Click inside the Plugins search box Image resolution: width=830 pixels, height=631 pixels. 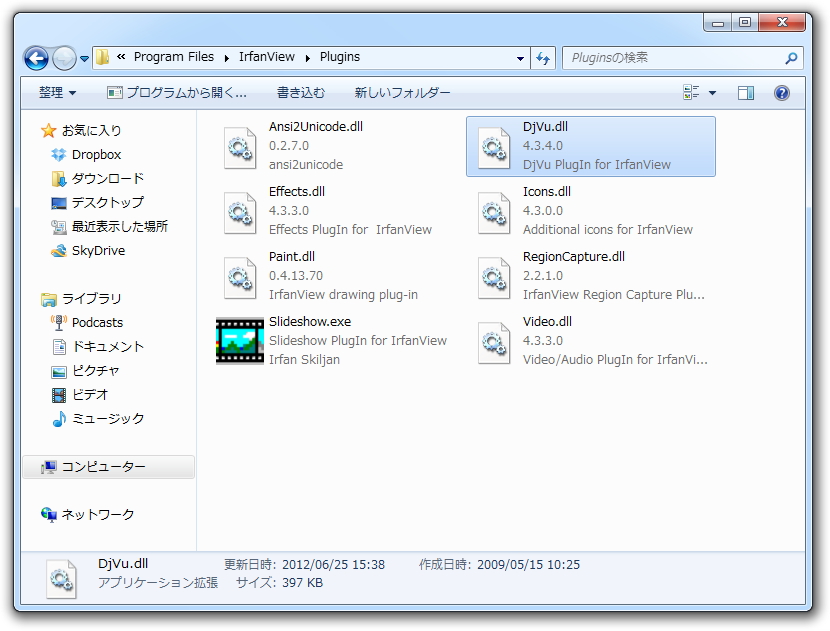coord(670,57)
